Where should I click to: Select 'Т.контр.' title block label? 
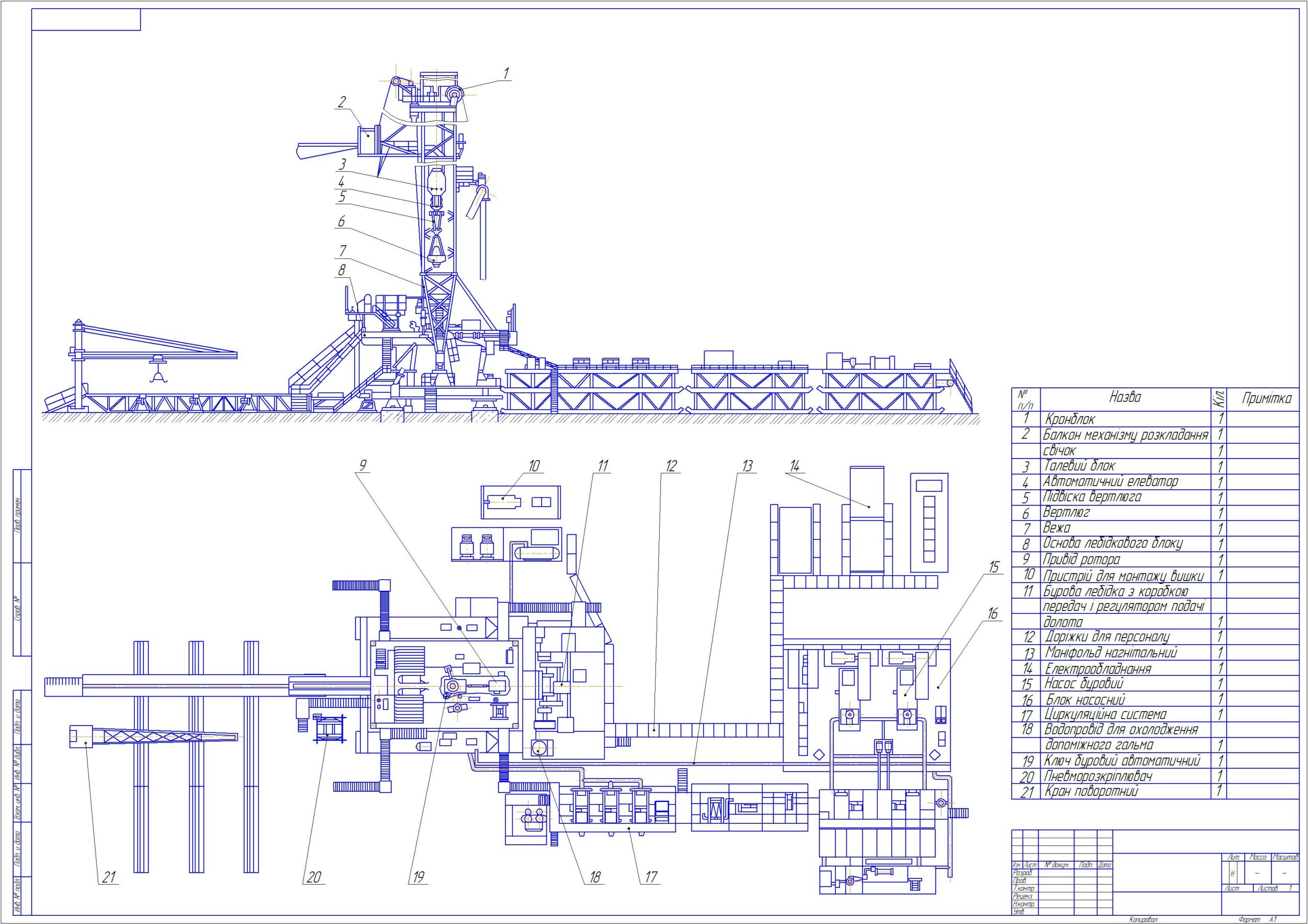[x=1023, y=889]
